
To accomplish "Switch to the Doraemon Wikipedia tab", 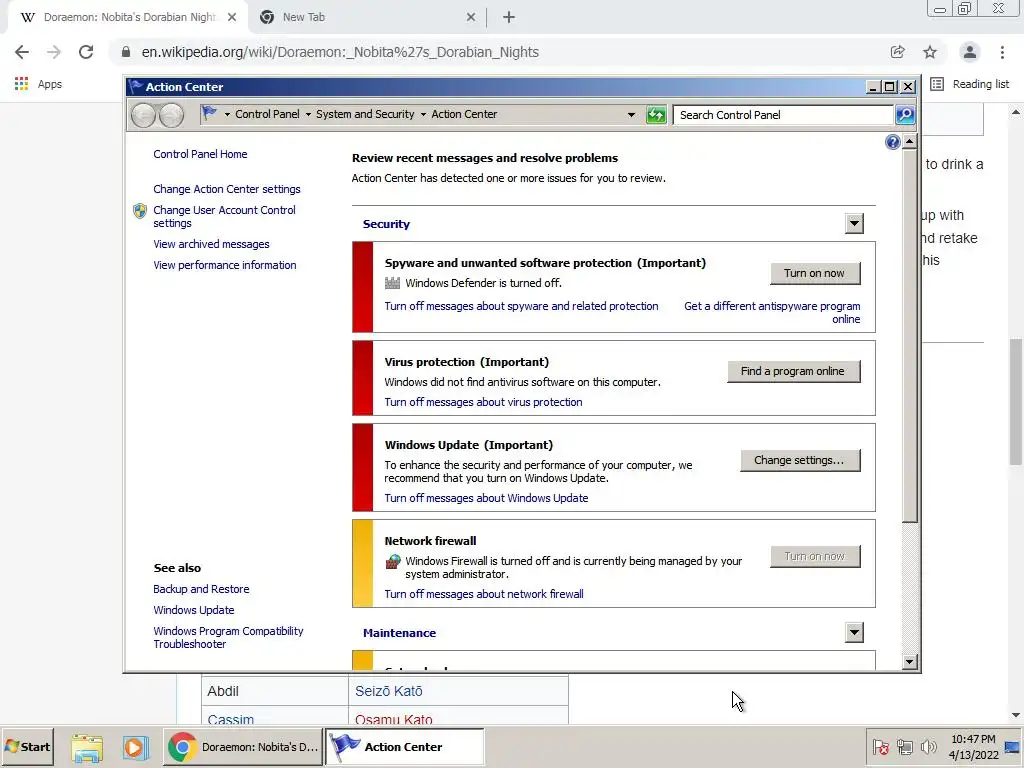I will pos(128,18).
